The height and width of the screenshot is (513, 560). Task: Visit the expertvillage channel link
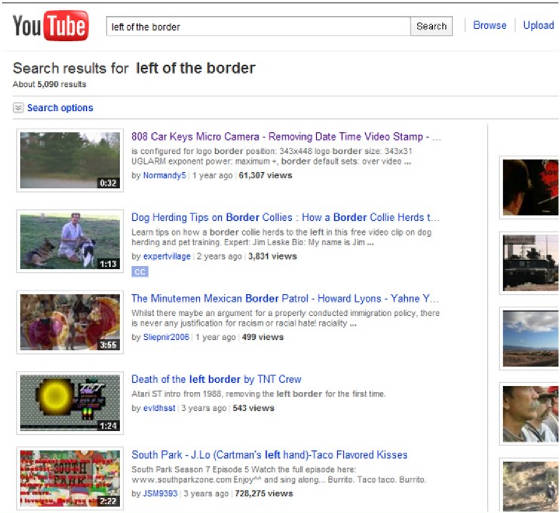(167, 256)
